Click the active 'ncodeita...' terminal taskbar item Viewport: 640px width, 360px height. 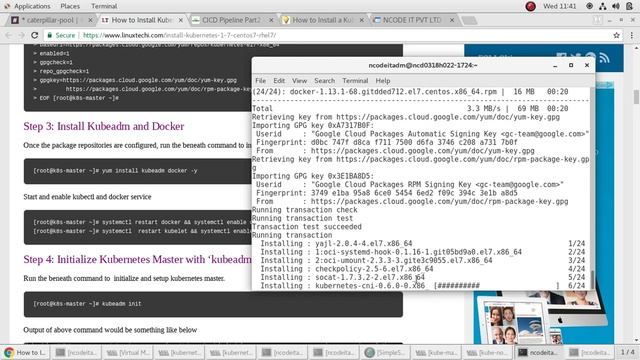(539, 352)
